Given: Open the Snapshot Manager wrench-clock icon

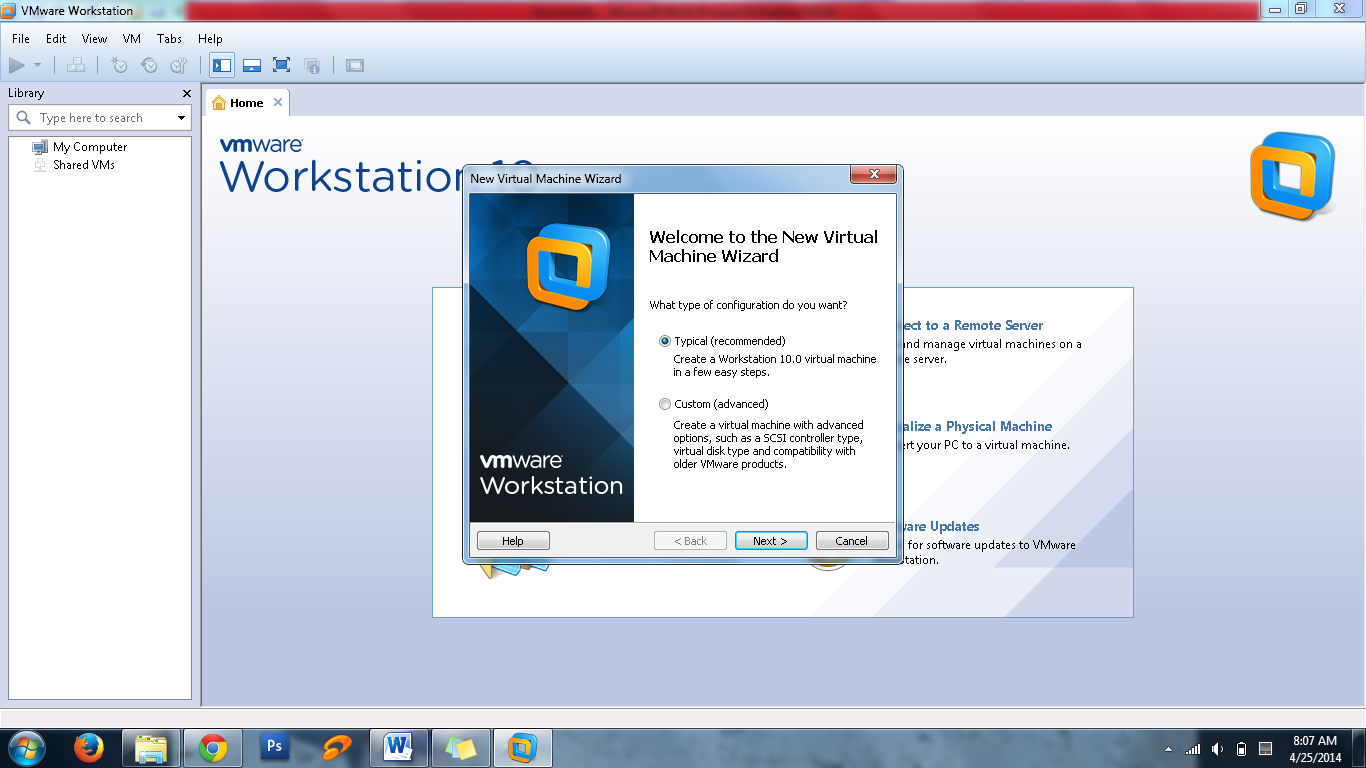Looking at the screenshot, I should point(179,66).
